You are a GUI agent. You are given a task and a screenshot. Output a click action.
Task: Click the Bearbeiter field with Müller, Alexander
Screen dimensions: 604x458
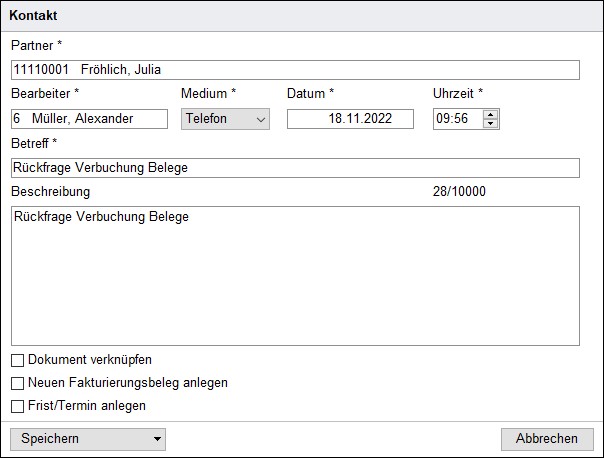[89, 119]
